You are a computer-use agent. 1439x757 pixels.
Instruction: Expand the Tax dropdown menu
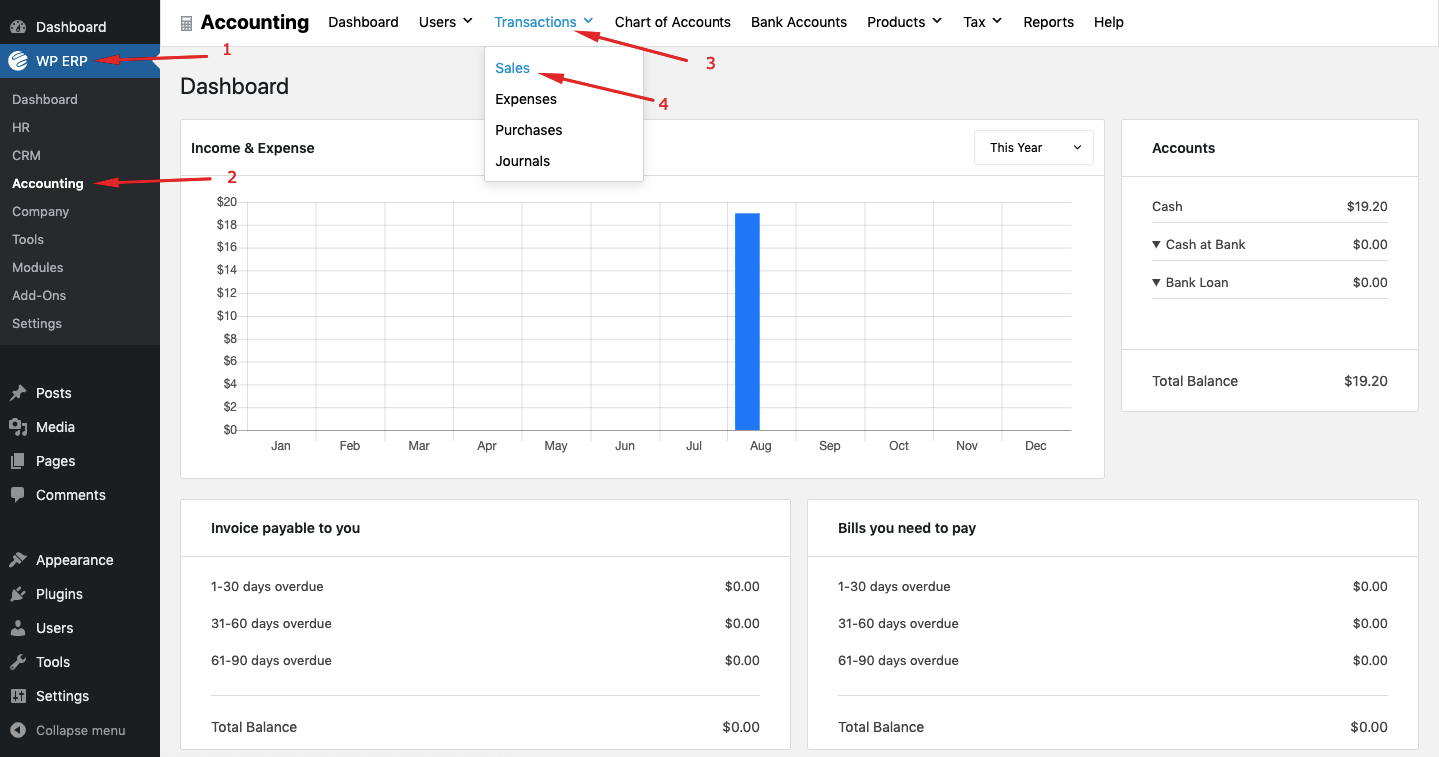click(x=996, y=21)
